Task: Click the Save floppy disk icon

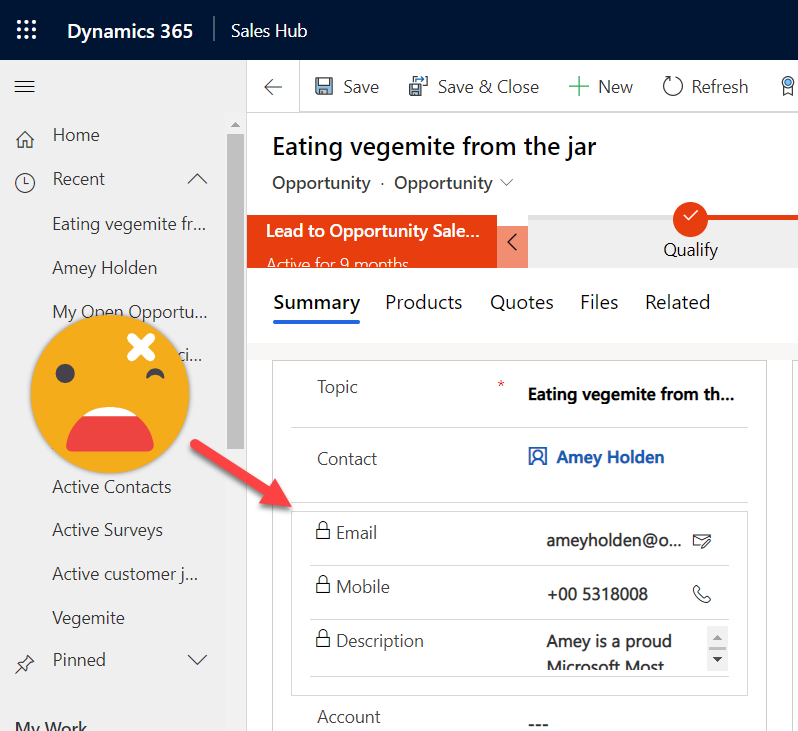Action: click(x=324, y=87)
